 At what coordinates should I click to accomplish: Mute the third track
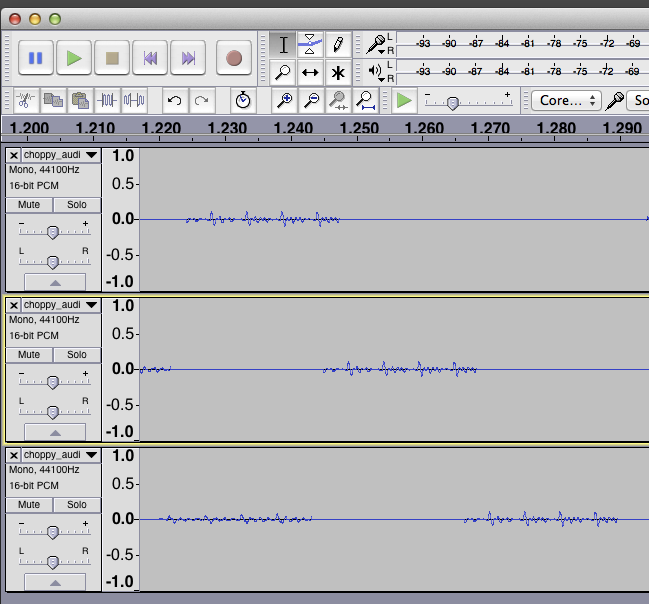[29, 505]
